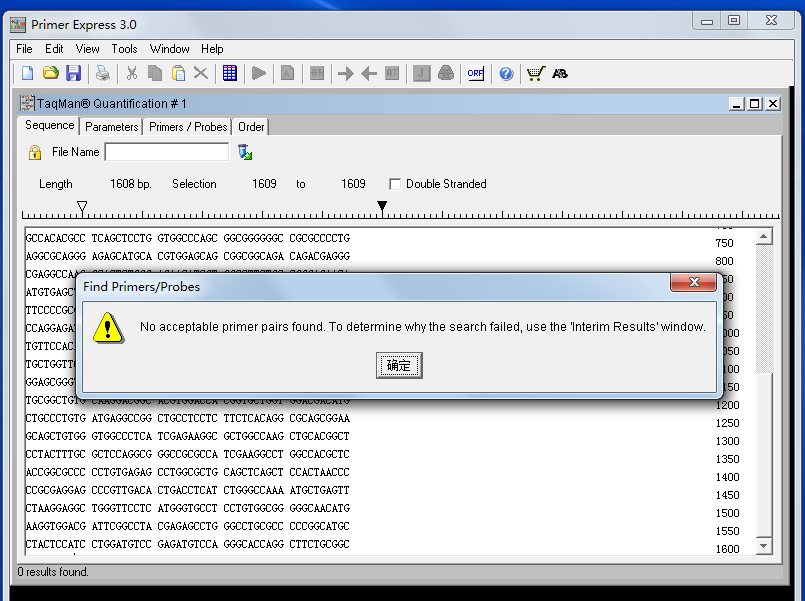Click sequence text 'GCCACACGCC' in row 750
Viewport: 805px width, 601px height.
point(55,238)
